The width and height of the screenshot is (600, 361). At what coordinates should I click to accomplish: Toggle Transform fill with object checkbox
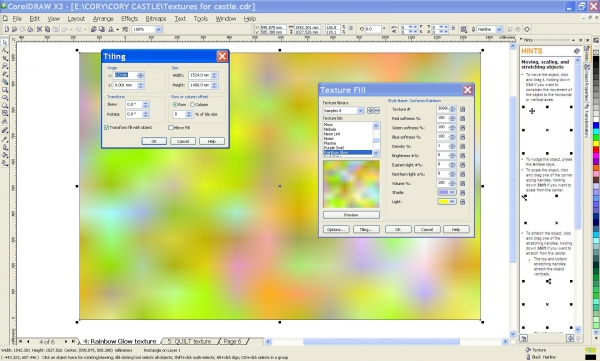pos(106,127)
